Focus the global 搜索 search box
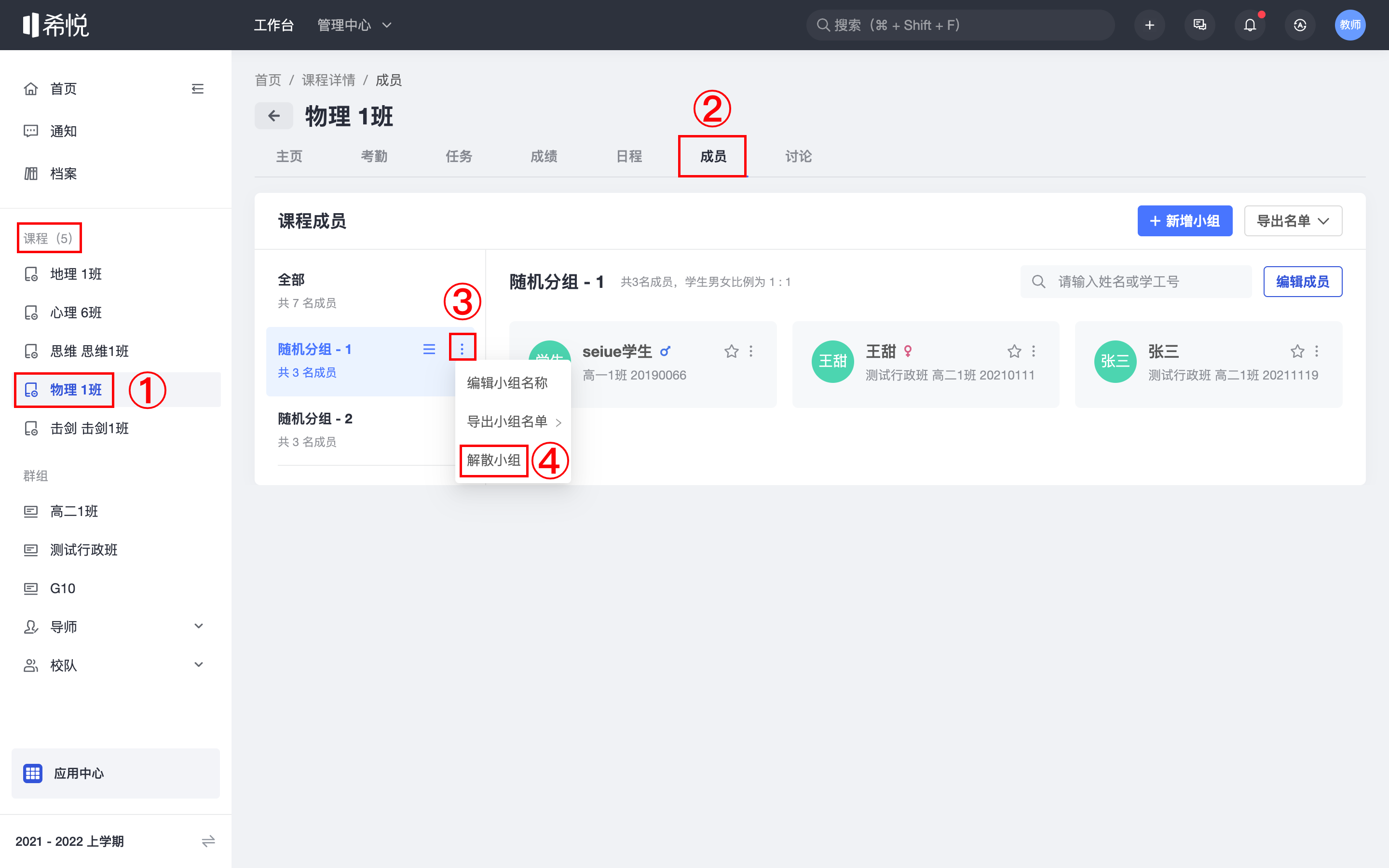This screenshot has height=868, width=1389. coord(960,25)
